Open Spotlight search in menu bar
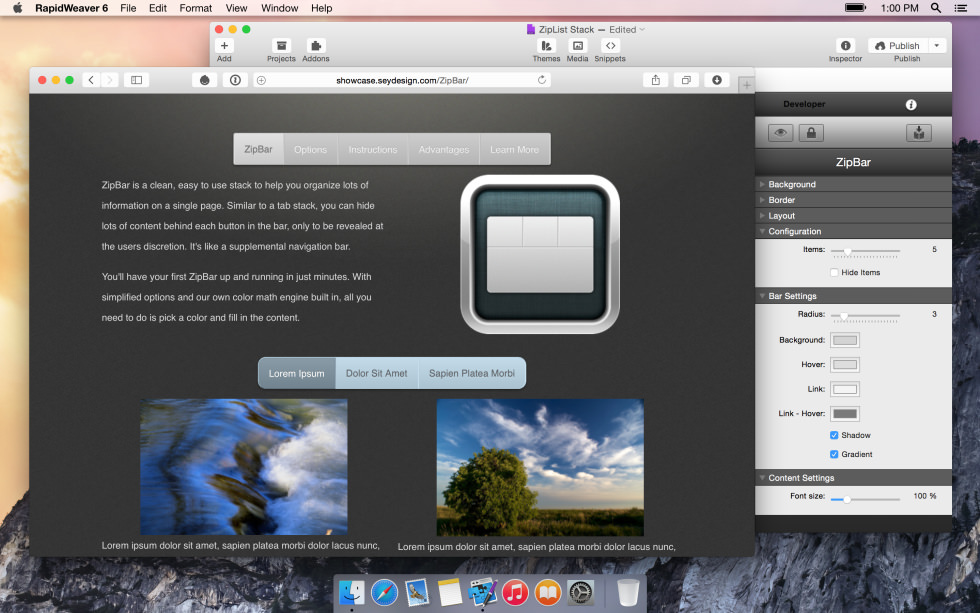Screen dimensions: 980x613 [936, 8]
